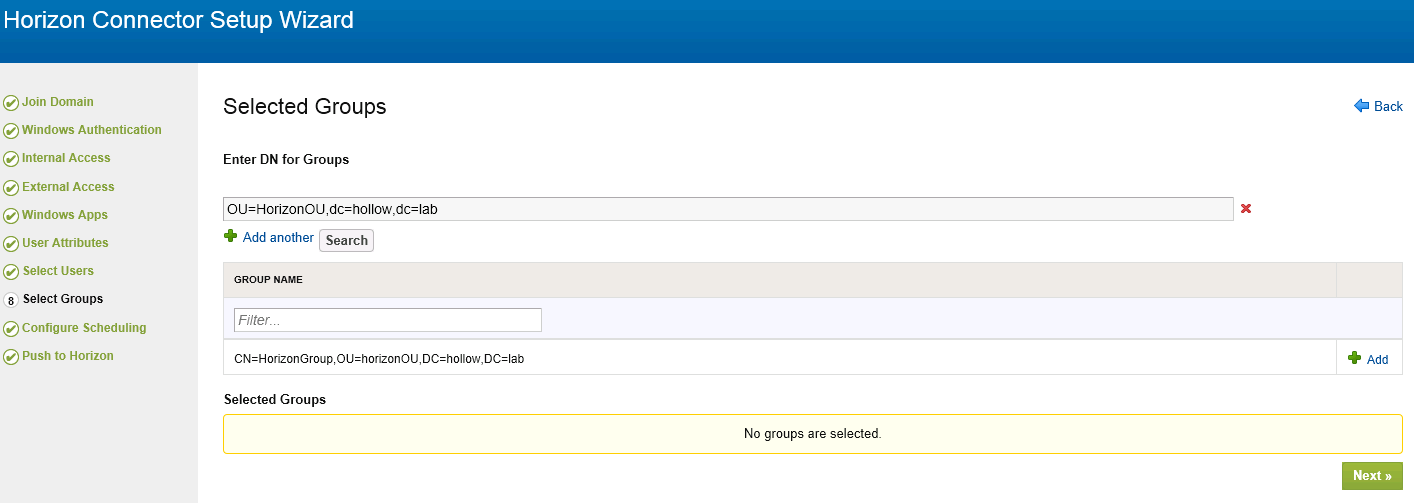The height and width of the screenshot is (503, 1414).
Task: Click the Back link
Action: coord(1388,107)
